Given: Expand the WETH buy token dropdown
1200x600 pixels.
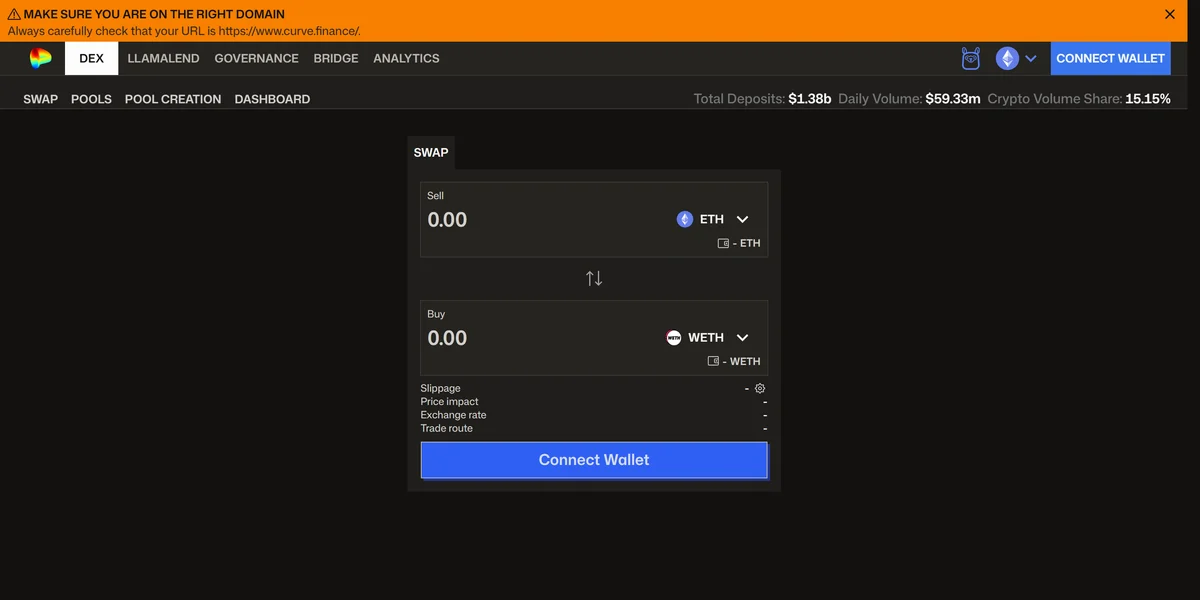Looking at the screenshot, I should pos(742,338).
